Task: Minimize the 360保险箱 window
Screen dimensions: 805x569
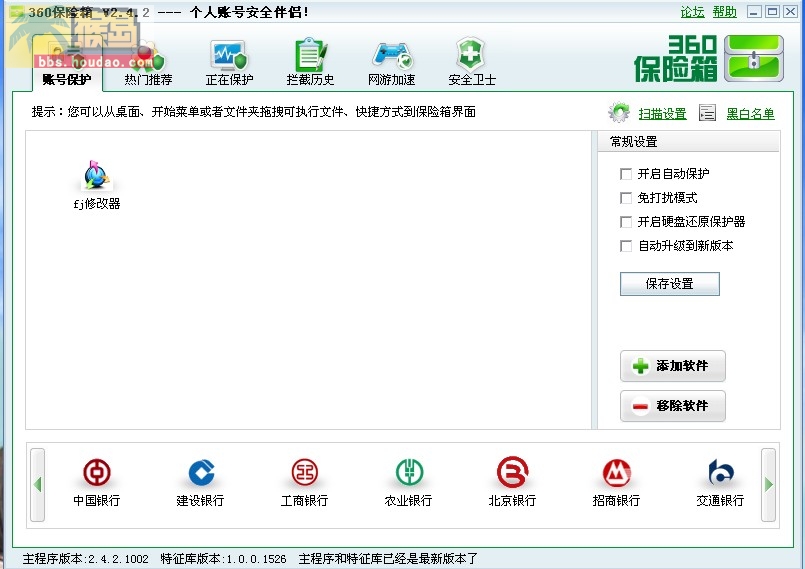Action: 754,11
